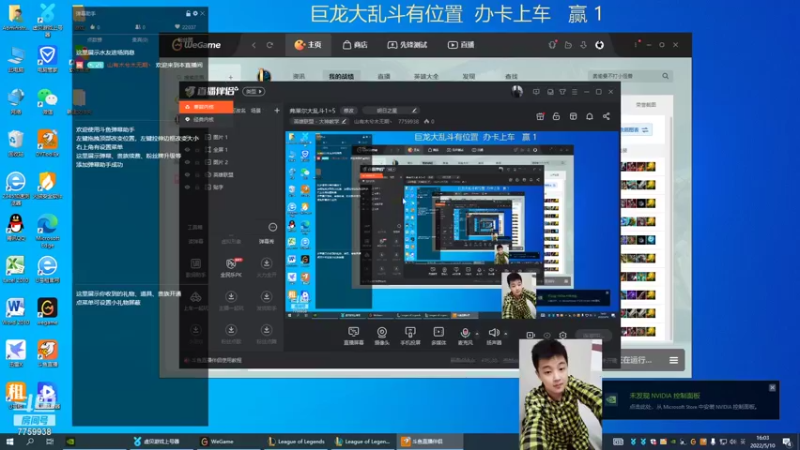Open WeGame 直播 tab
Image resolution: width=800 pixels, height=450 pixels.
(461, 45)
